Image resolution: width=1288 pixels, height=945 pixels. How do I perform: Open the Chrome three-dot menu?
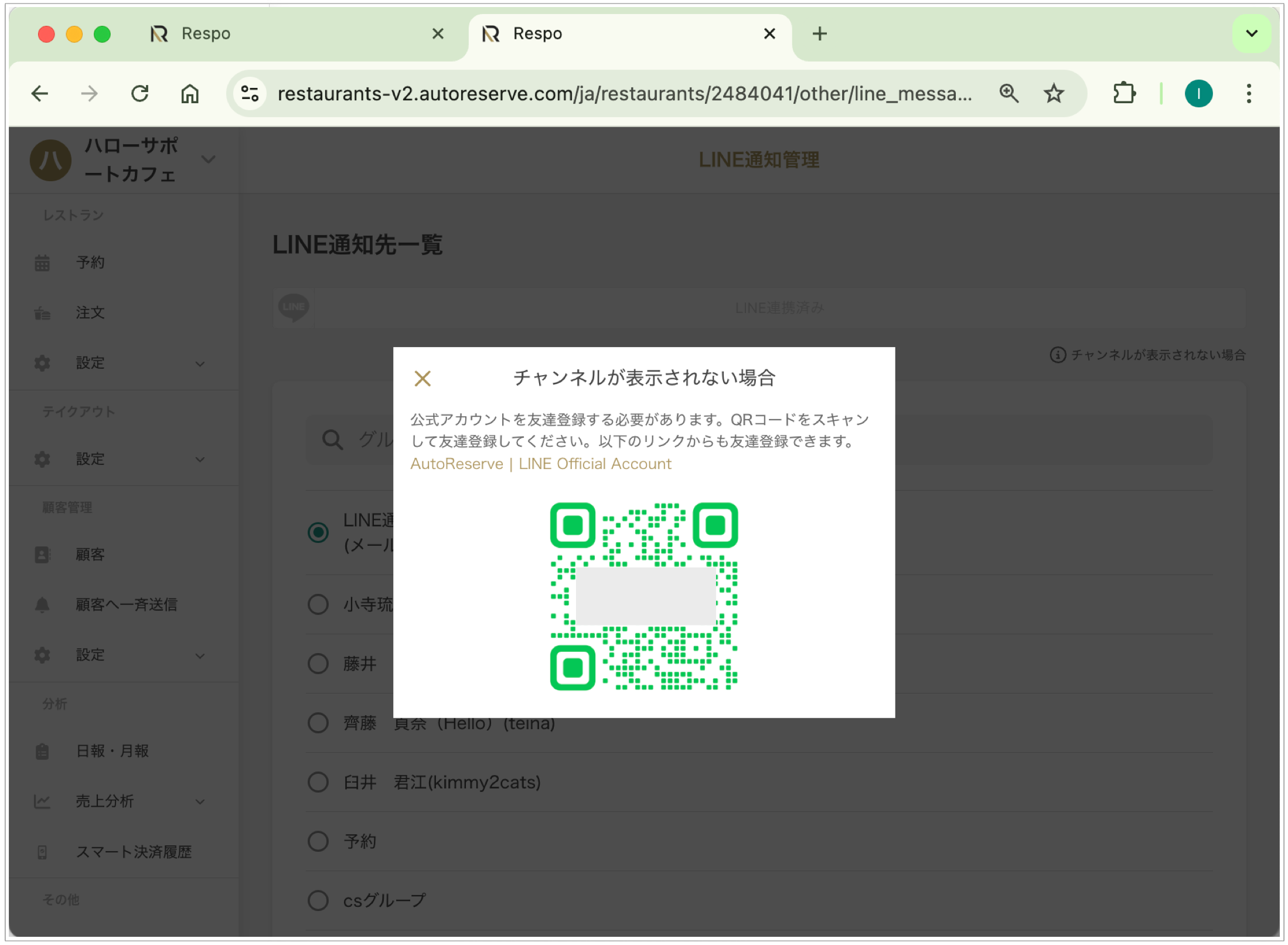pyautogui.click(x=1249, y=93)
